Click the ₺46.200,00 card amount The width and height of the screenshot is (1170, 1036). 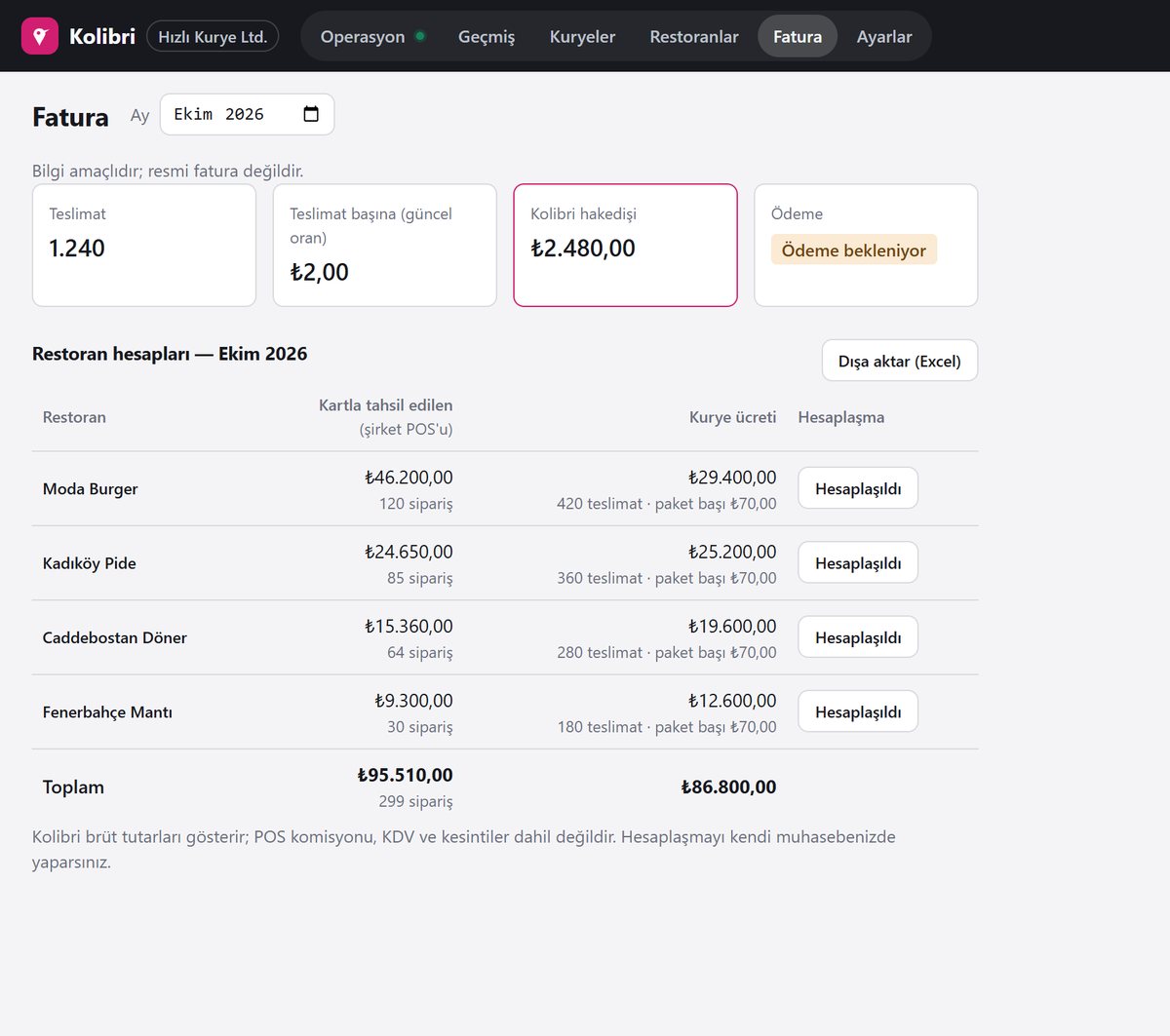(x=409, y=478)
